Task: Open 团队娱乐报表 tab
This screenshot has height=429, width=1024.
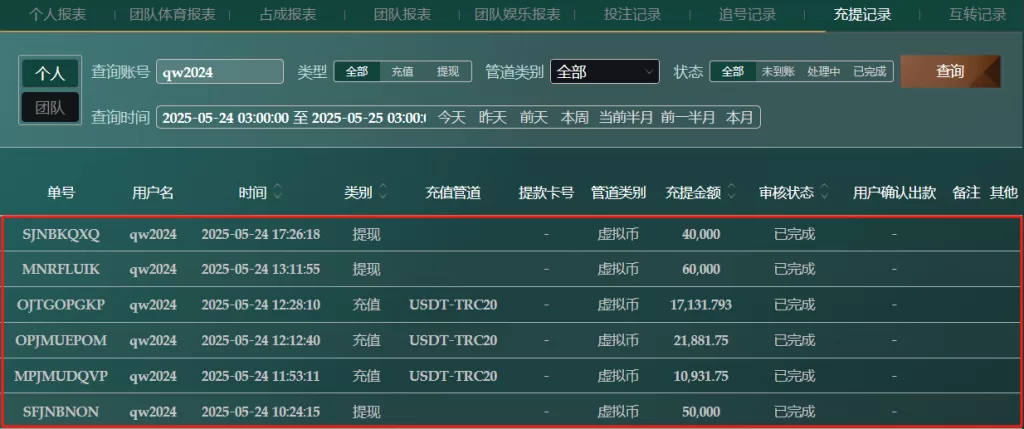Action: (x=517, y=14)
